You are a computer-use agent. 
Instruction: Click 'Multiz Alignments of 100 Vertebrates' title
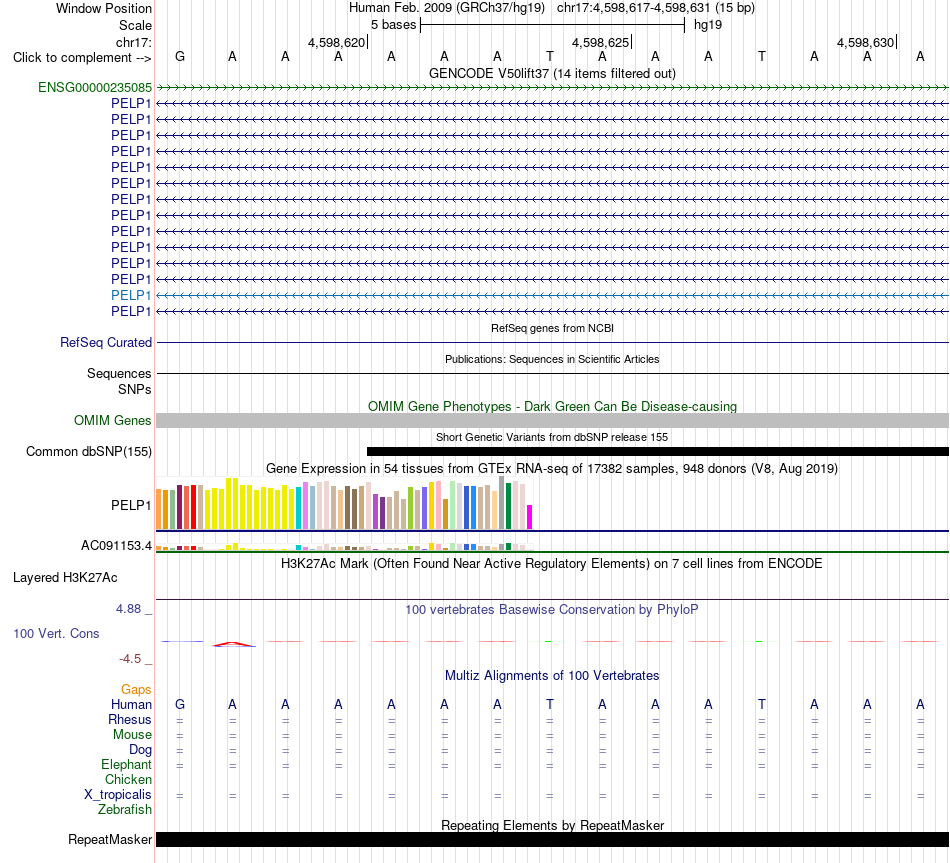pyautogui.click(x=552, y=676)
